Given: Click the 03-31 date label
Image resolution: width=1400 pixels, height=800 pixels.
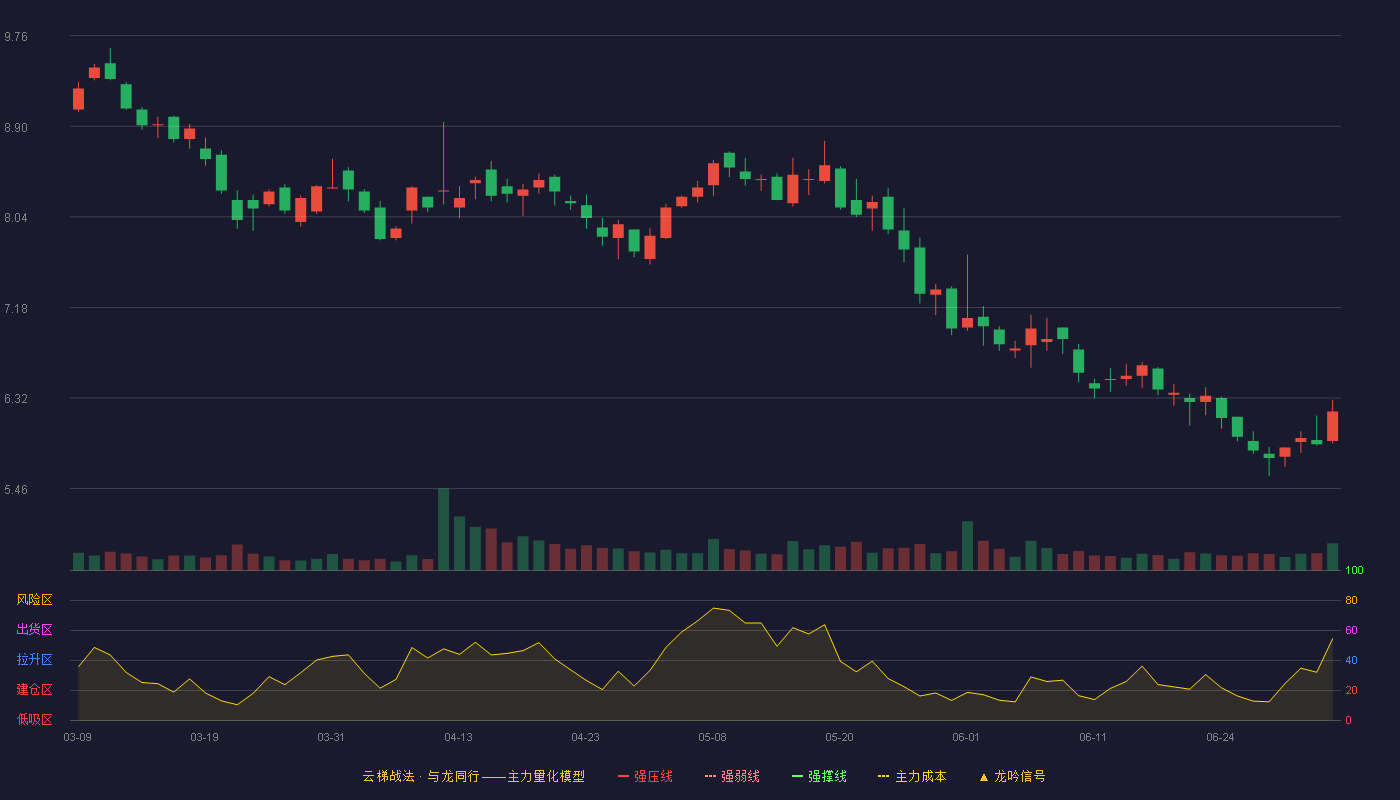Looking at the screenshot, I should coord(331,737).
